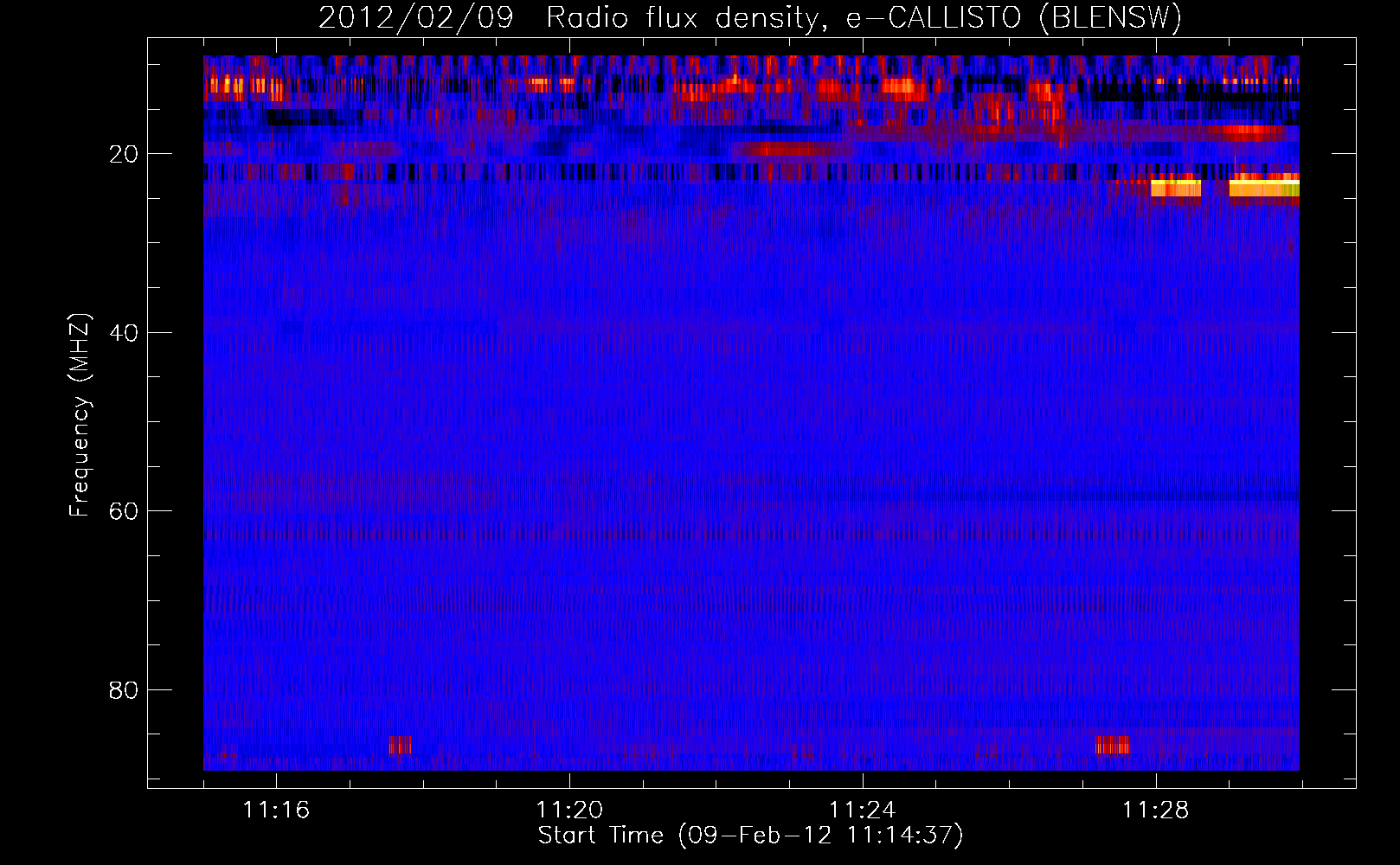Click the red burst near 11:27 at 86 MHz
The height and width of the screenshot is (865, 1400).
point(1112,745)
